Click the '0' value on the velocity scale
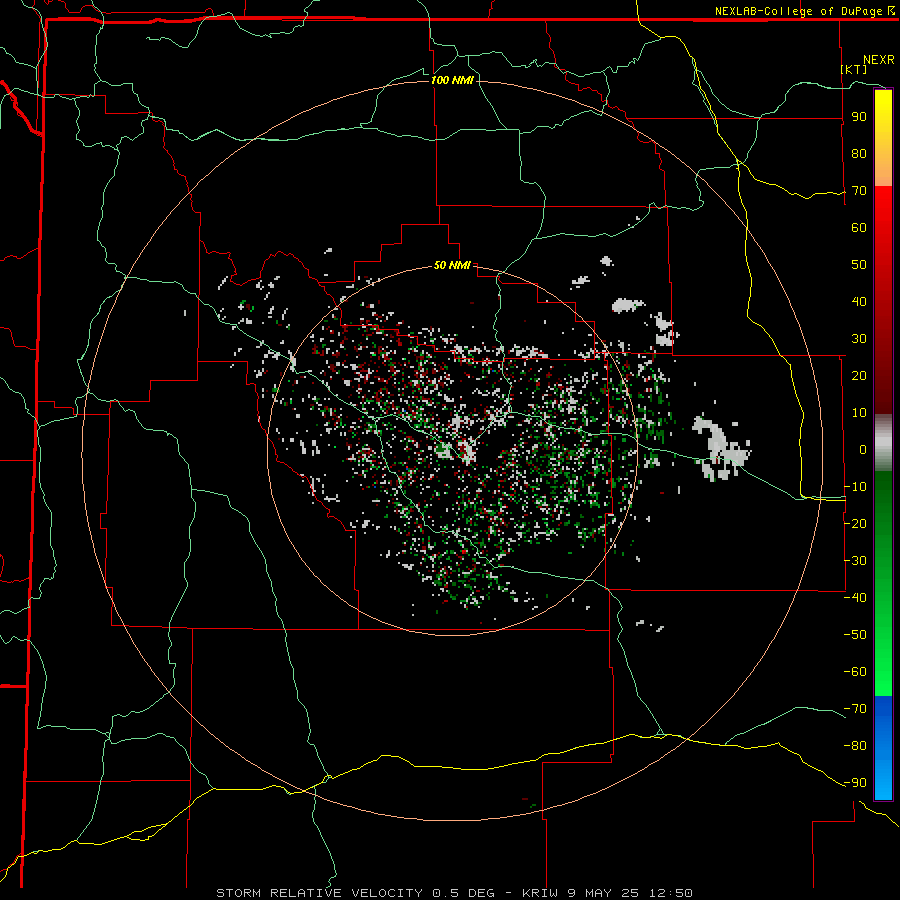Screen dimensions: 900x900 click(x=863, y=449)
